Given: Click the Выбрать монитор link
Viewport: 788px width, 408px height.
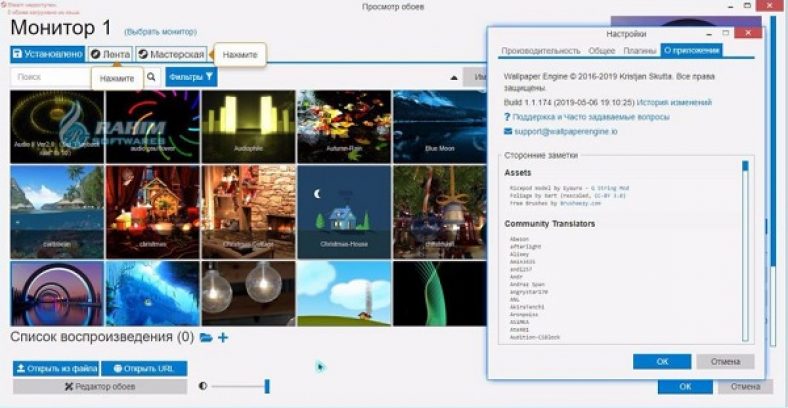Looking at the screenshot, I should (161, 32).
